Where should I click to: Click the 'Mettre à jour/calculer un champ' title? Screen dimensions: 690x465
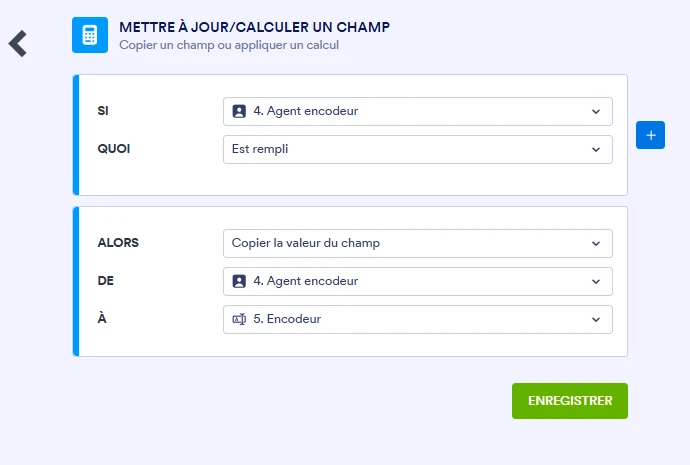[254, 26]
